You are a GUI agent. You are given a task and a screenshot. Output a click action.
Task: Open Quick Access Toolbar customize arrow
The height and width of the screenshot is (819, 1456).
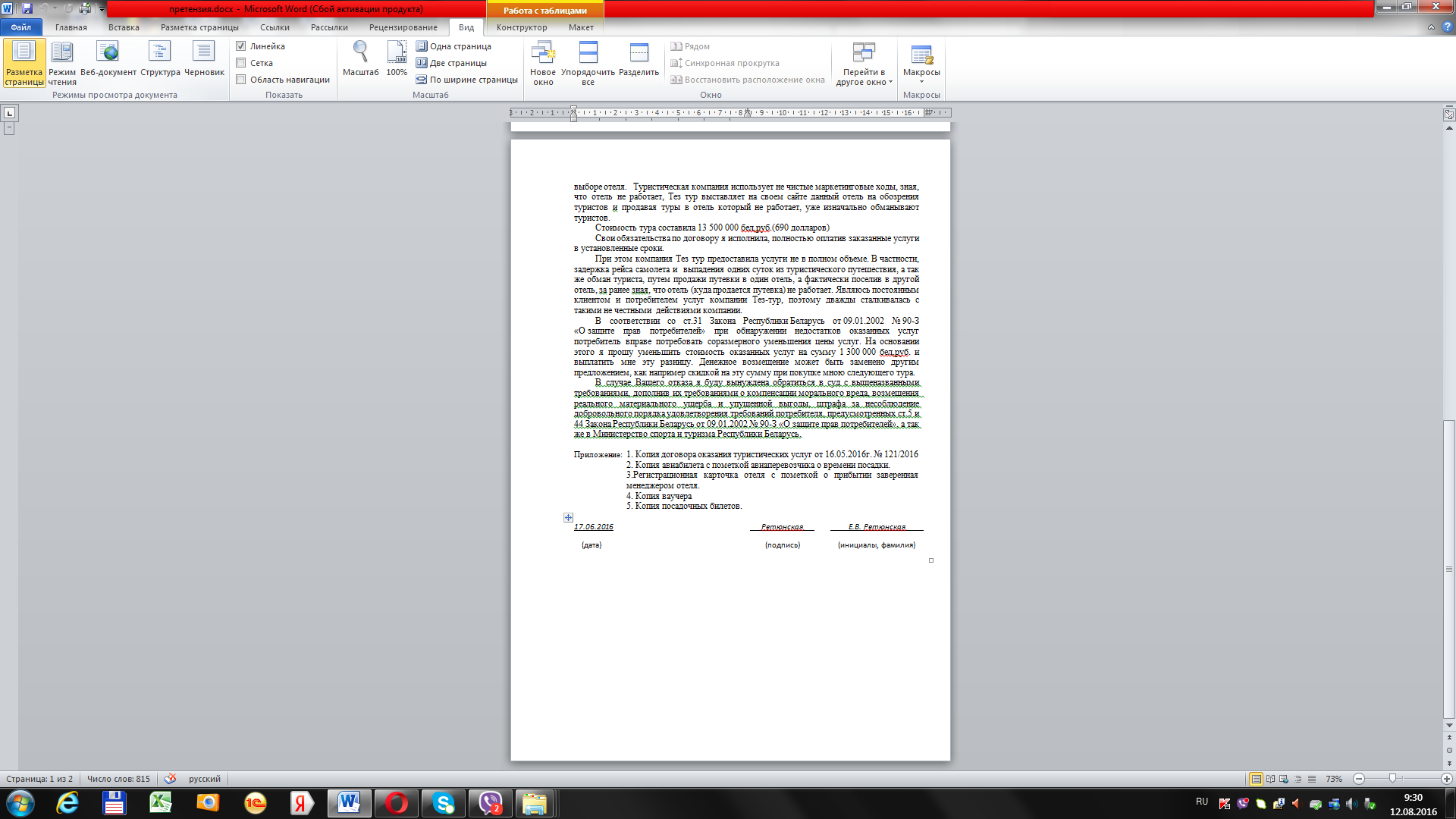[102, 9]
